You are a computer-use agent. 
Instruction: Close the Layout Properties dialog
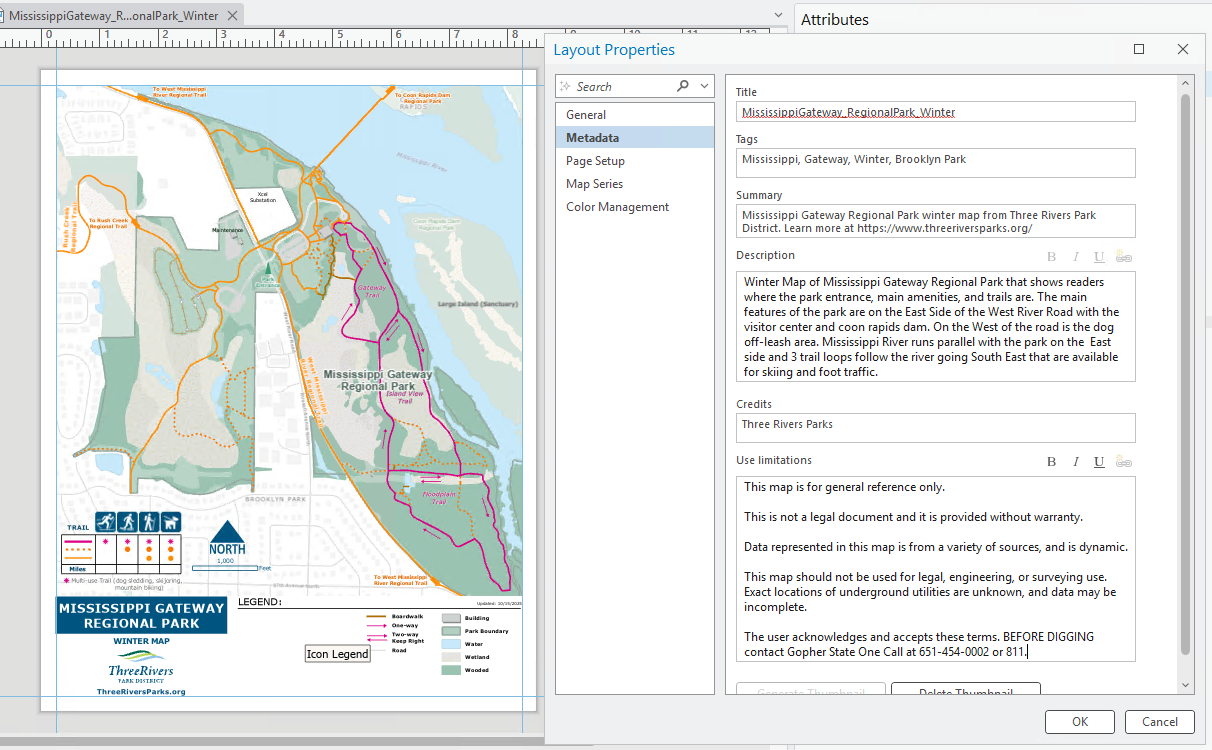(1183, 49)
